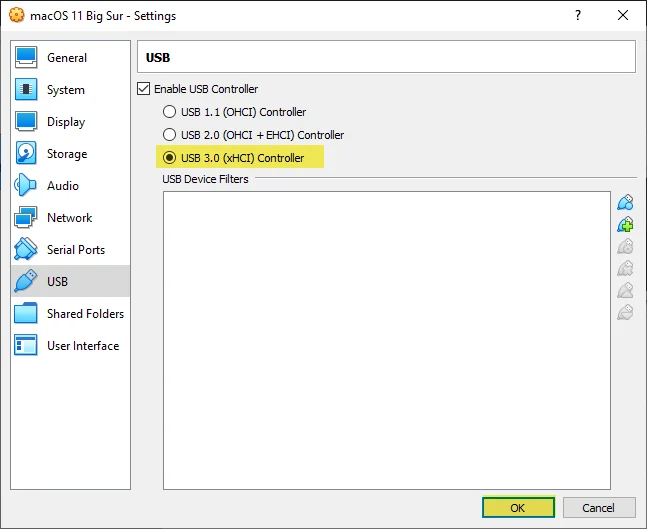
Task: Click the Serial Ports connector icon
Action: coord(26,249)
